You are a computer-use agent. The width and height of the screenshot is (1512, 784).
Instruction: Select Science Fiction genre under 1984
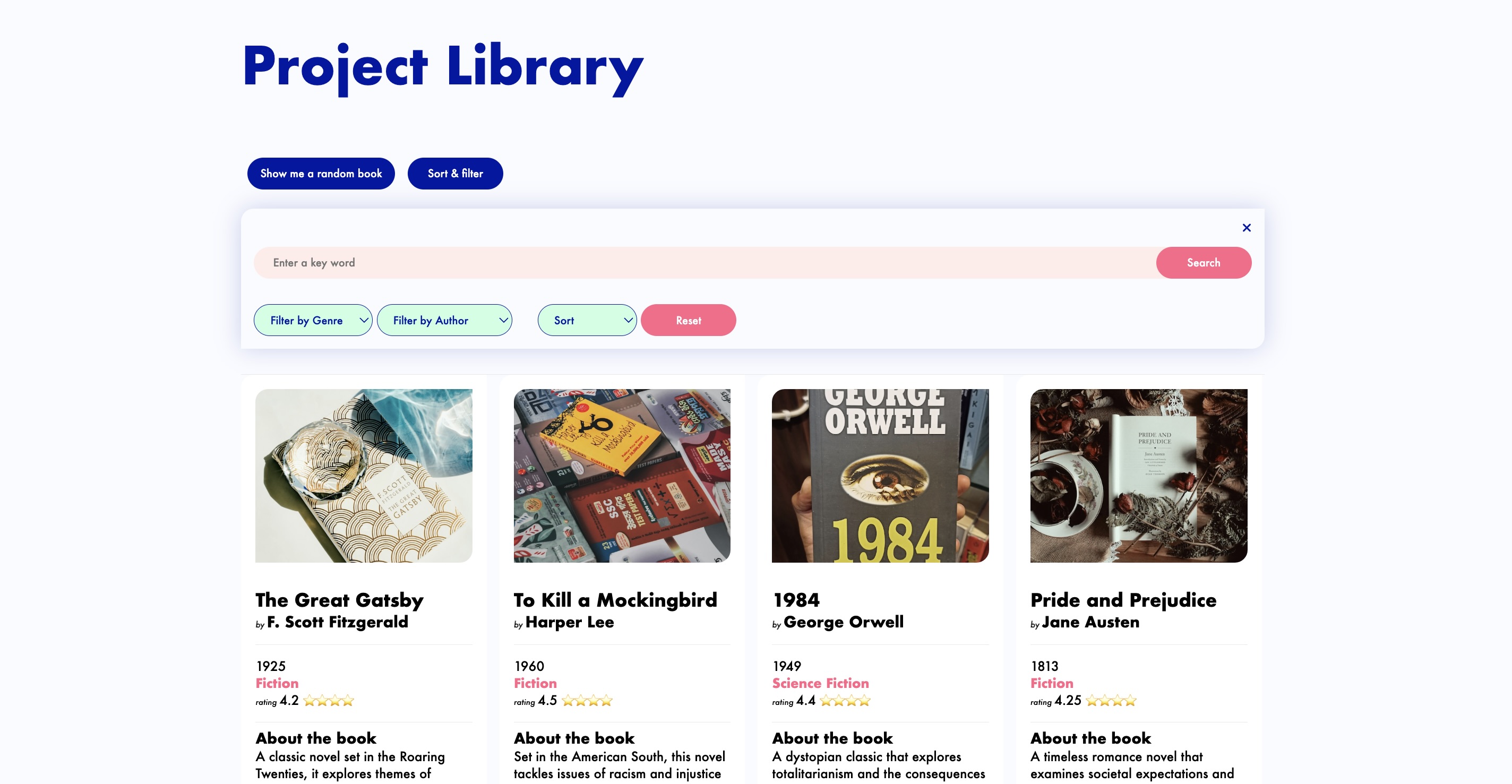[x=820, y=683]
